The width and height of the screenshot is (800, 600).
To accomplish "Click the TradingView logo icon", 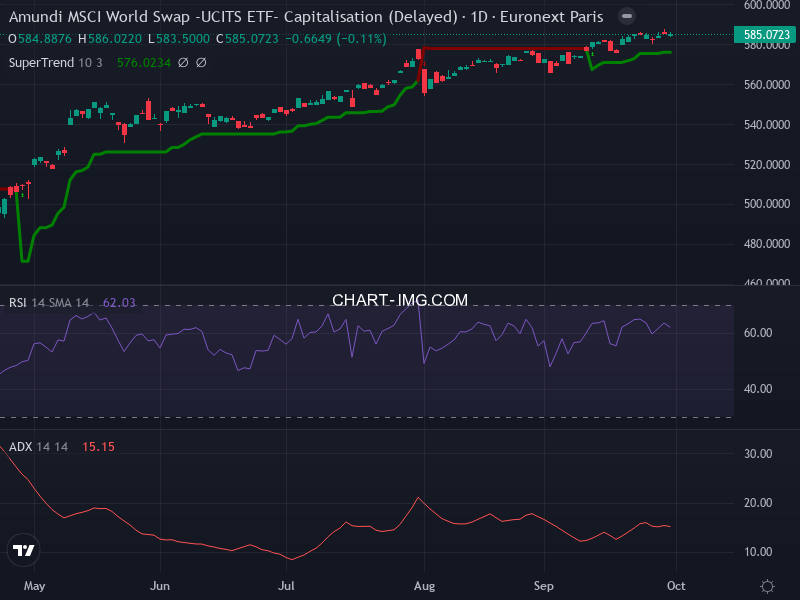I will click(x=24, y=550).
